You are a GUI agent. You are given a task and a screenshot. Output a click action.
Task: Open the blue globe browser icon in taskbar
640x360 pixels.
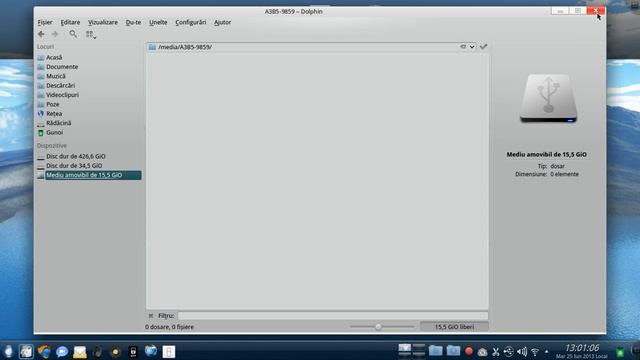point(151,351)
